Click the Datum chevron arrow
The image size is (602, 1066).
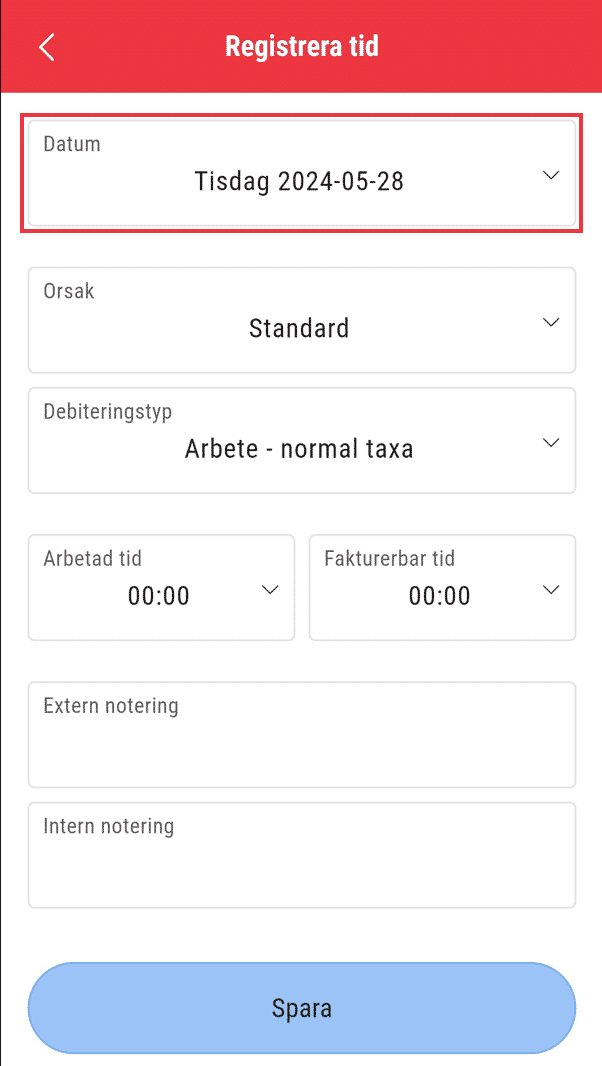pos(550,175)
